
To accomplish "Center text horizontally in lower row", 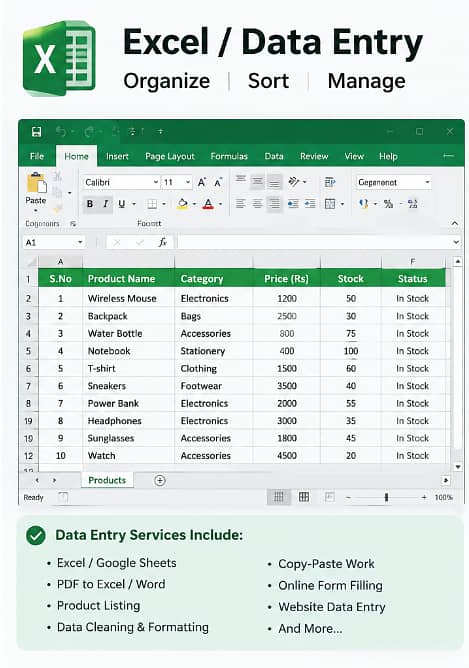I will coord(257,204).
